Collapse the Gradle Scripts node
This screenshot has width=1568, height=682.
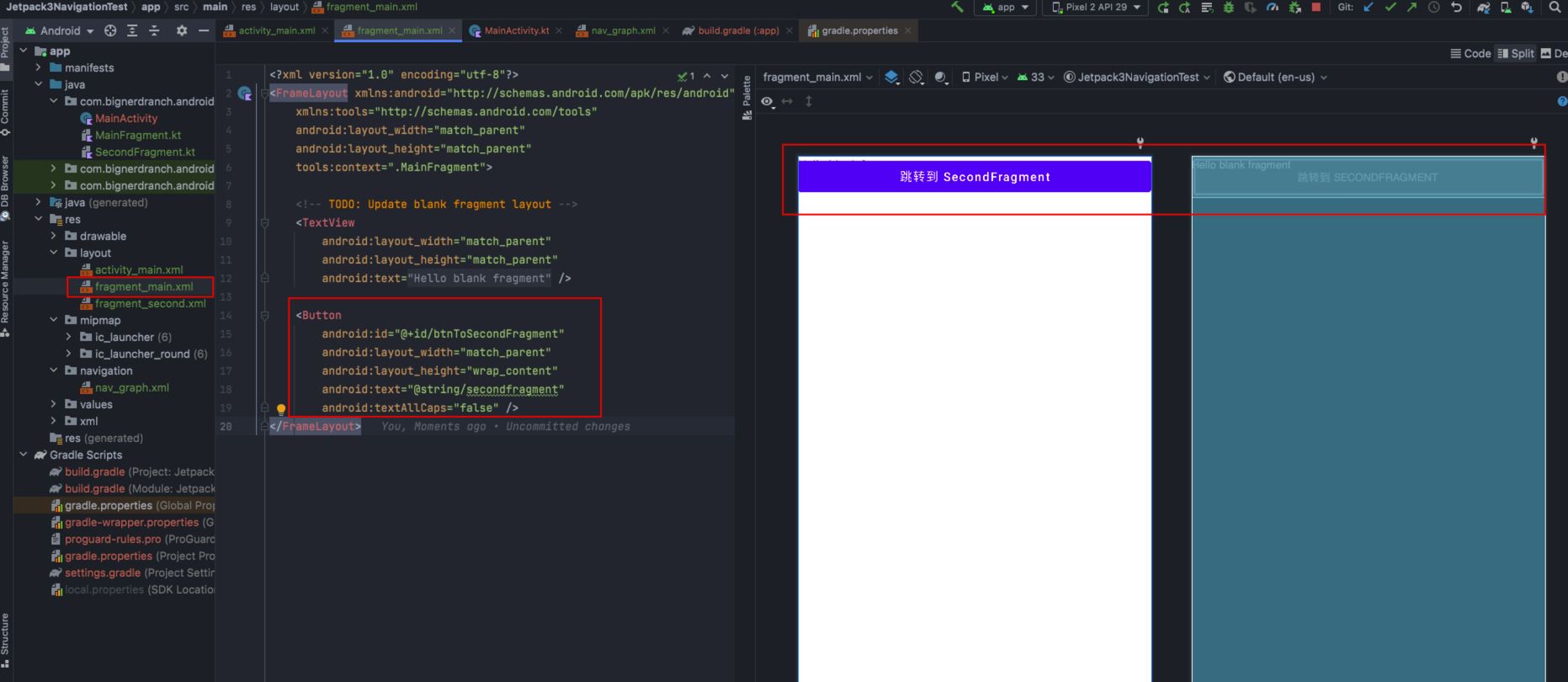pyautogui.click(x=24, y=455)
